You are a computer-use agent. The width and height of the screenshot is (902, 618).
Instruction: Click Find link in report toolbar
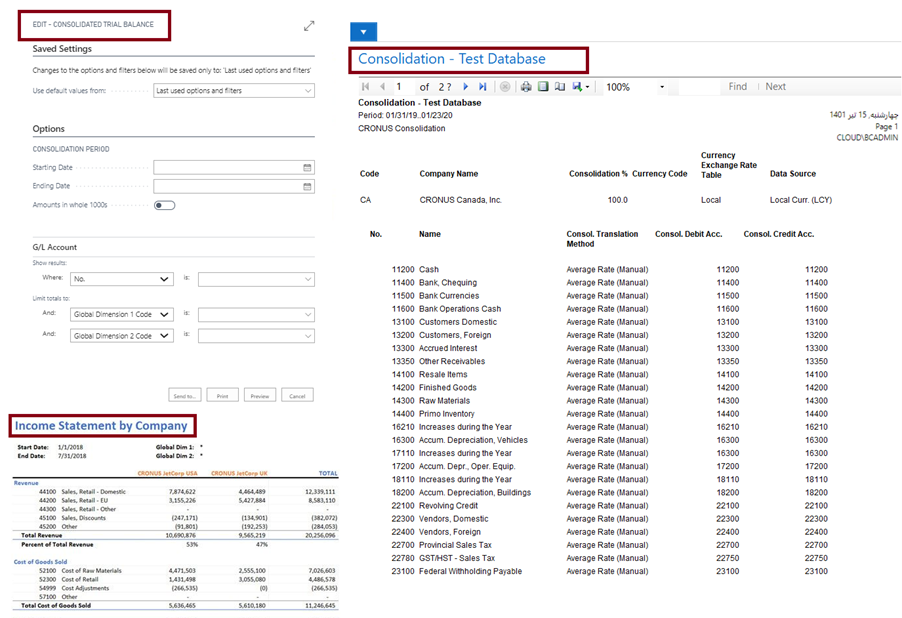(737, 87)
